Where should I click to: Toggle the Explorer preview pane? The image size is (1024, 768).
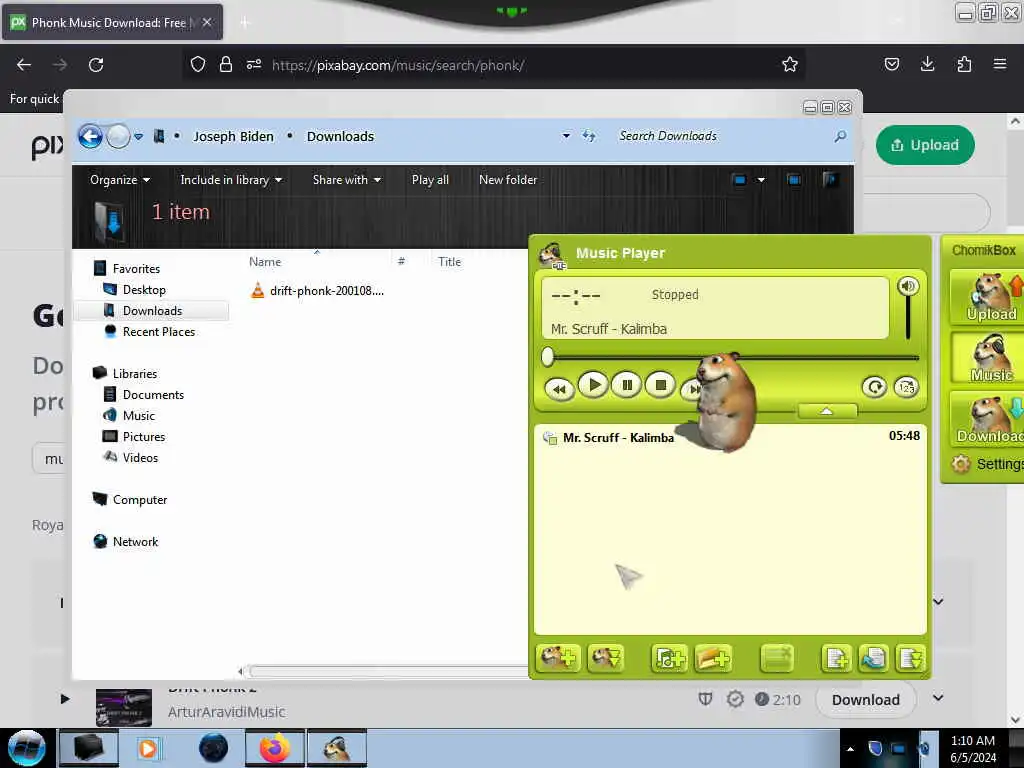pos(794,180)
